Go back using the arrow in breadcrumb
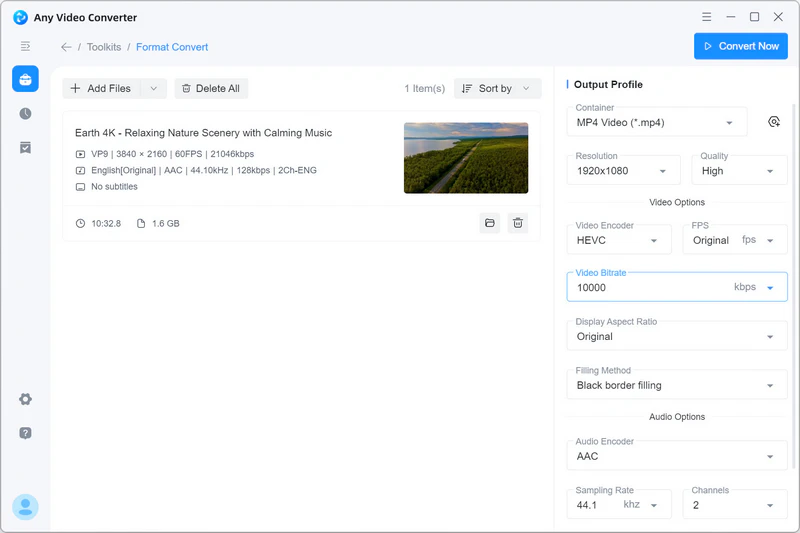 tap(66, 47)
